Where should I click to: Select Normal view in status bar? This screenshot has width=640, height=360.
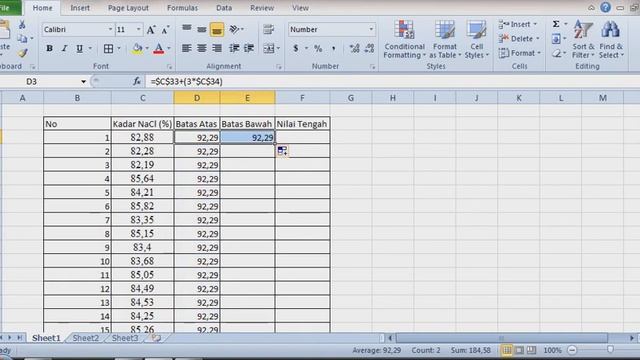(x=507, y=350)
